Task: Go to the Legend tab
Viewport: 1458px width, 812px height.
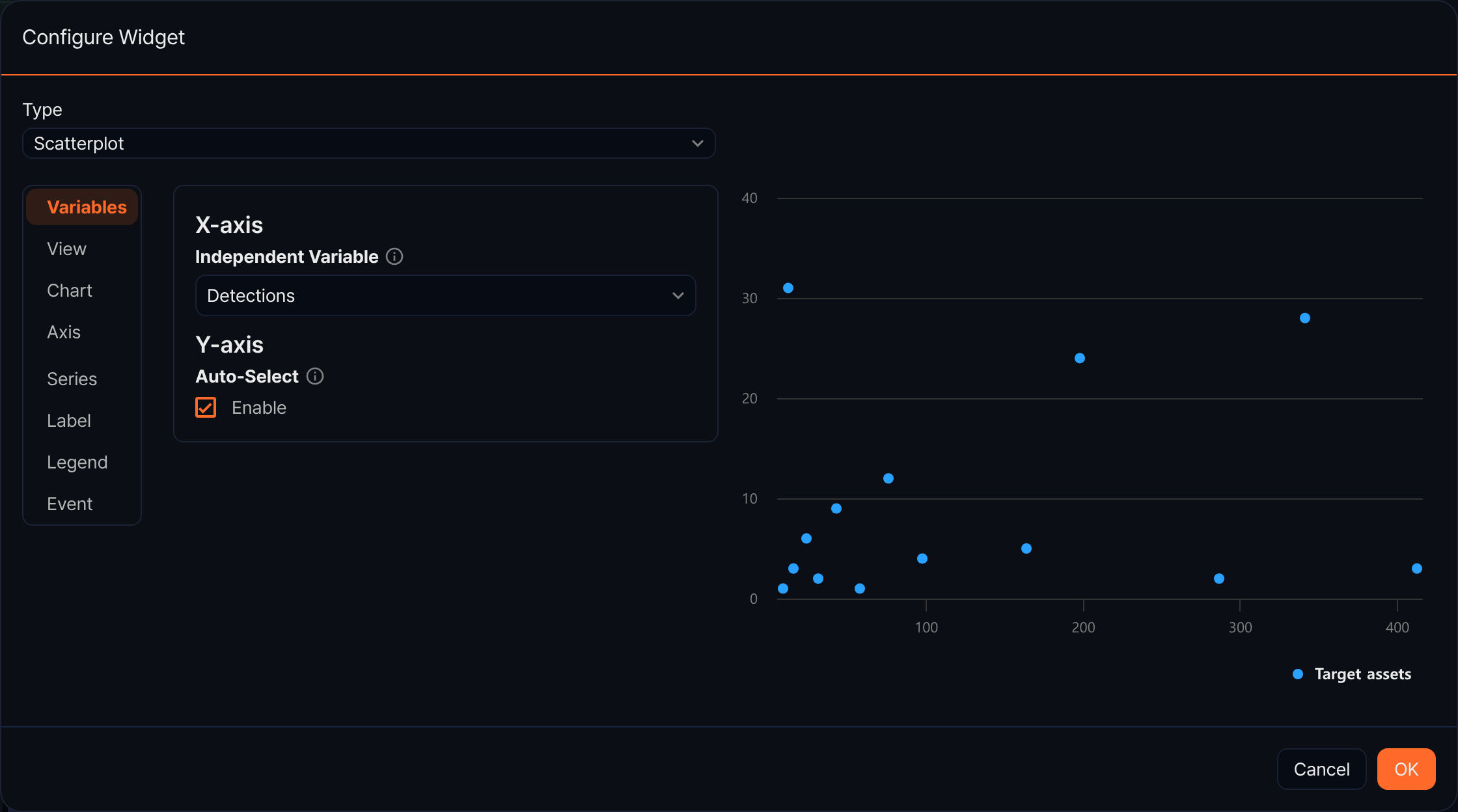Action: [77, 462]
